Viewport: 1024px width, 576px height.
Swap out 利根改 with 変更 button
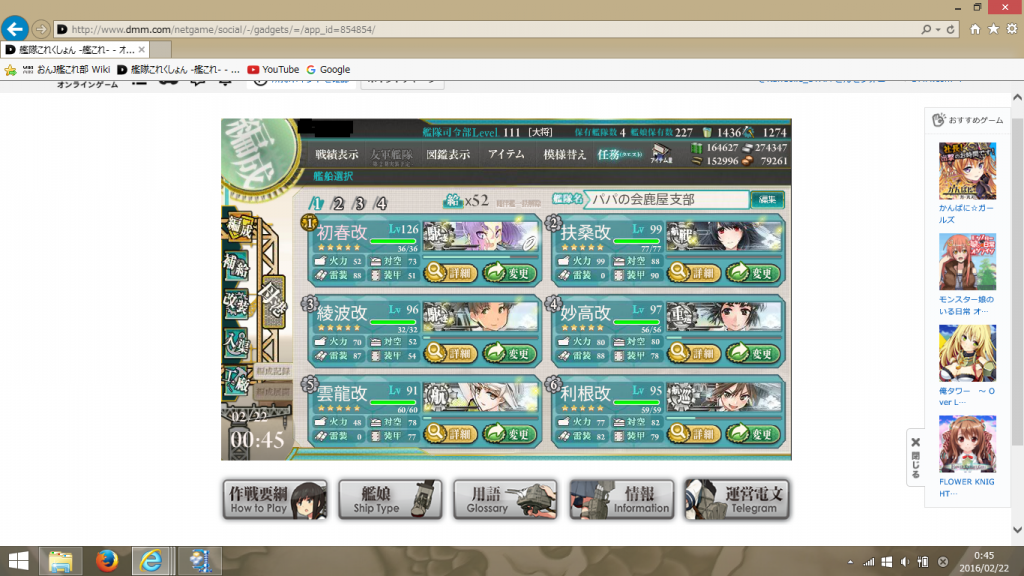(754, 434)
